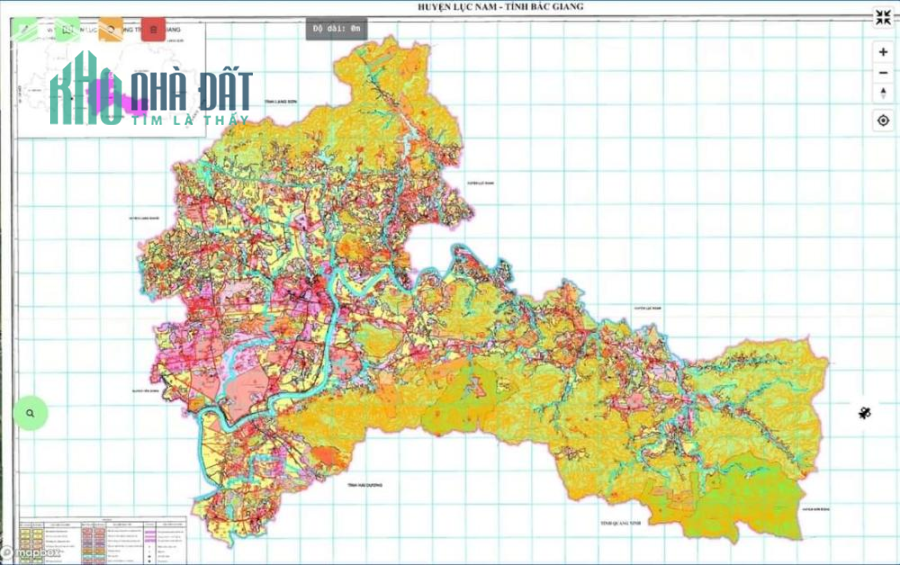Click the 'TỈNH LẠNG SƠN' map label

(x=281, y=101)
